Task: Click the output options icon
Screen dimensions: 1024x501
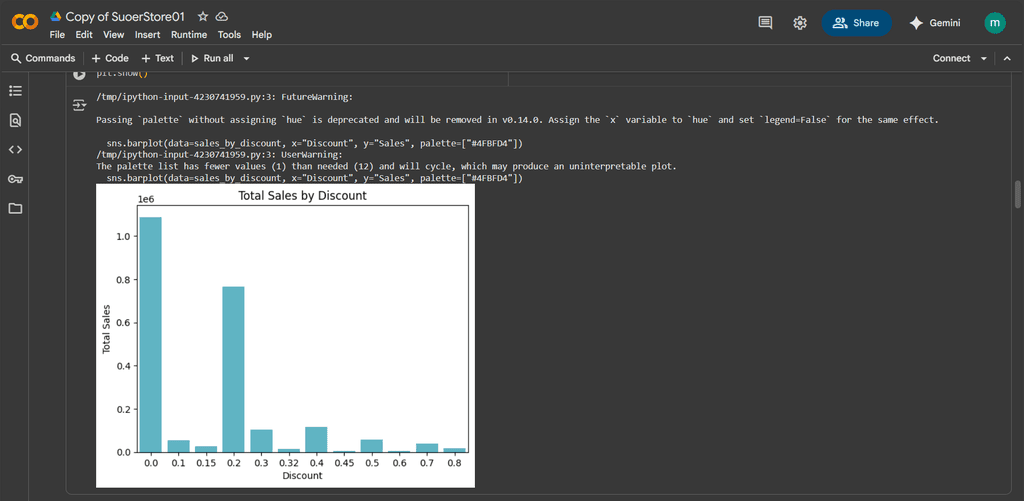Action: [79, 104]
